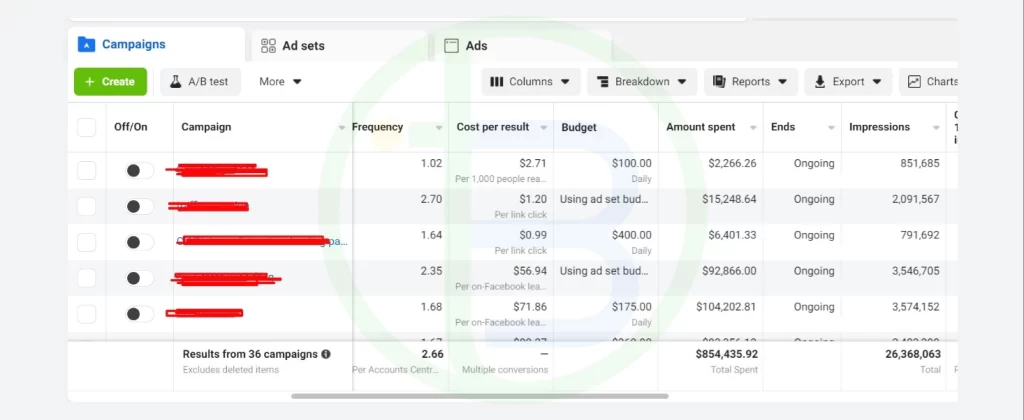The height and width of the screenshot is (420, 1024).
Task: Click info icon beside Results from 36 campaigns
Action: (x=326, y=354)
